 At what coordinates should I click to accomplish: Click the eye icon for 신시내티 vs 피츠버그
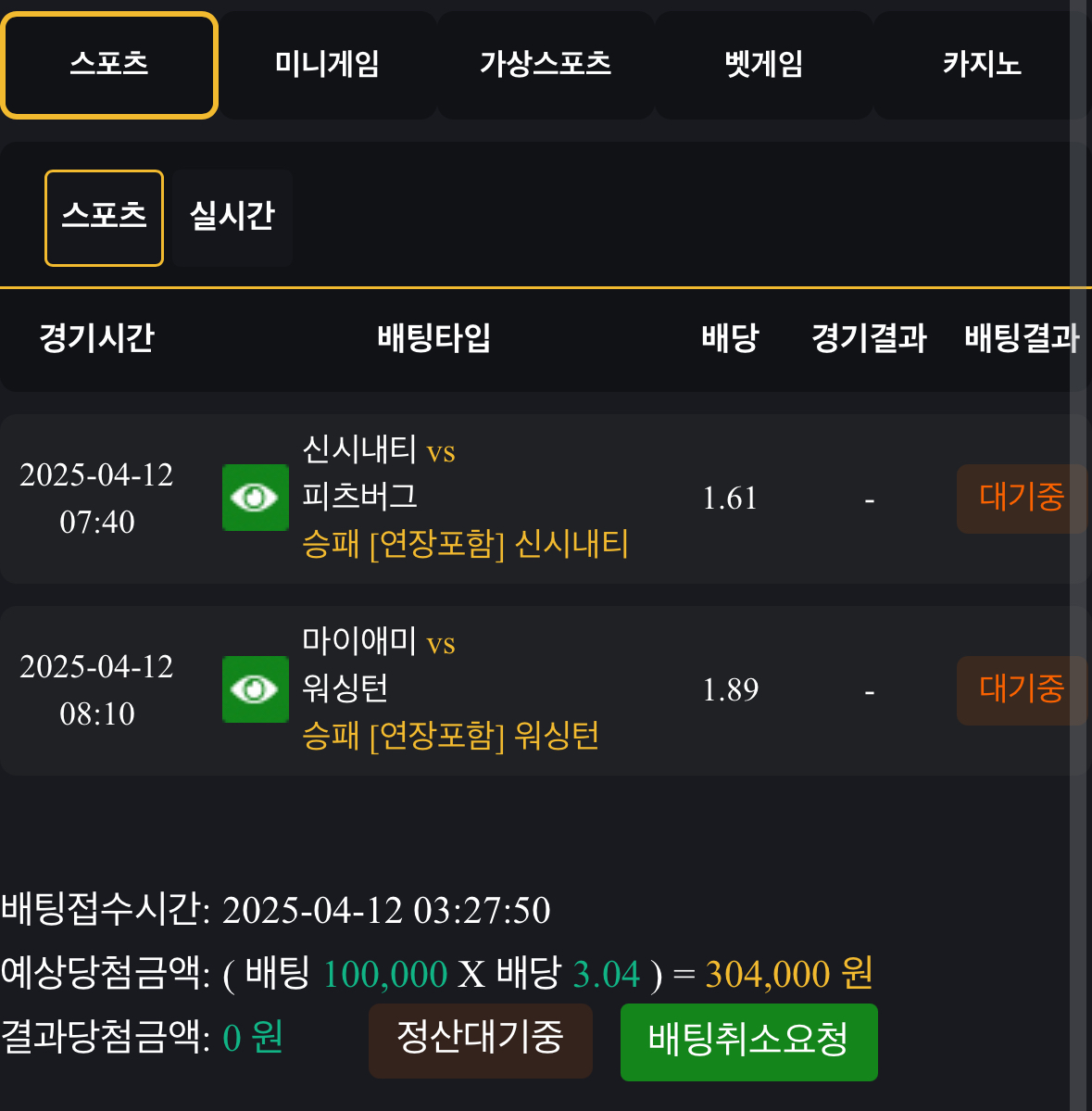255,498
